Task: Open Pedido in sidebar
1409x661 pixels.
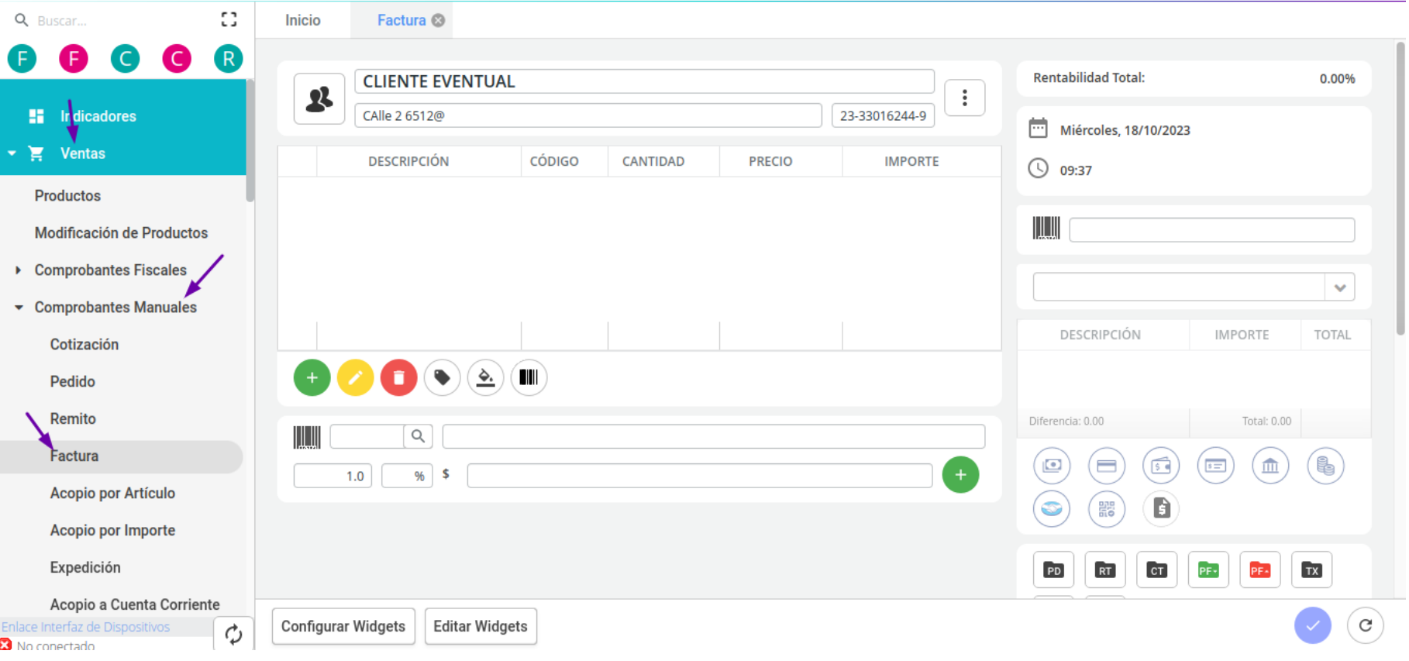Action: point(73,382)
